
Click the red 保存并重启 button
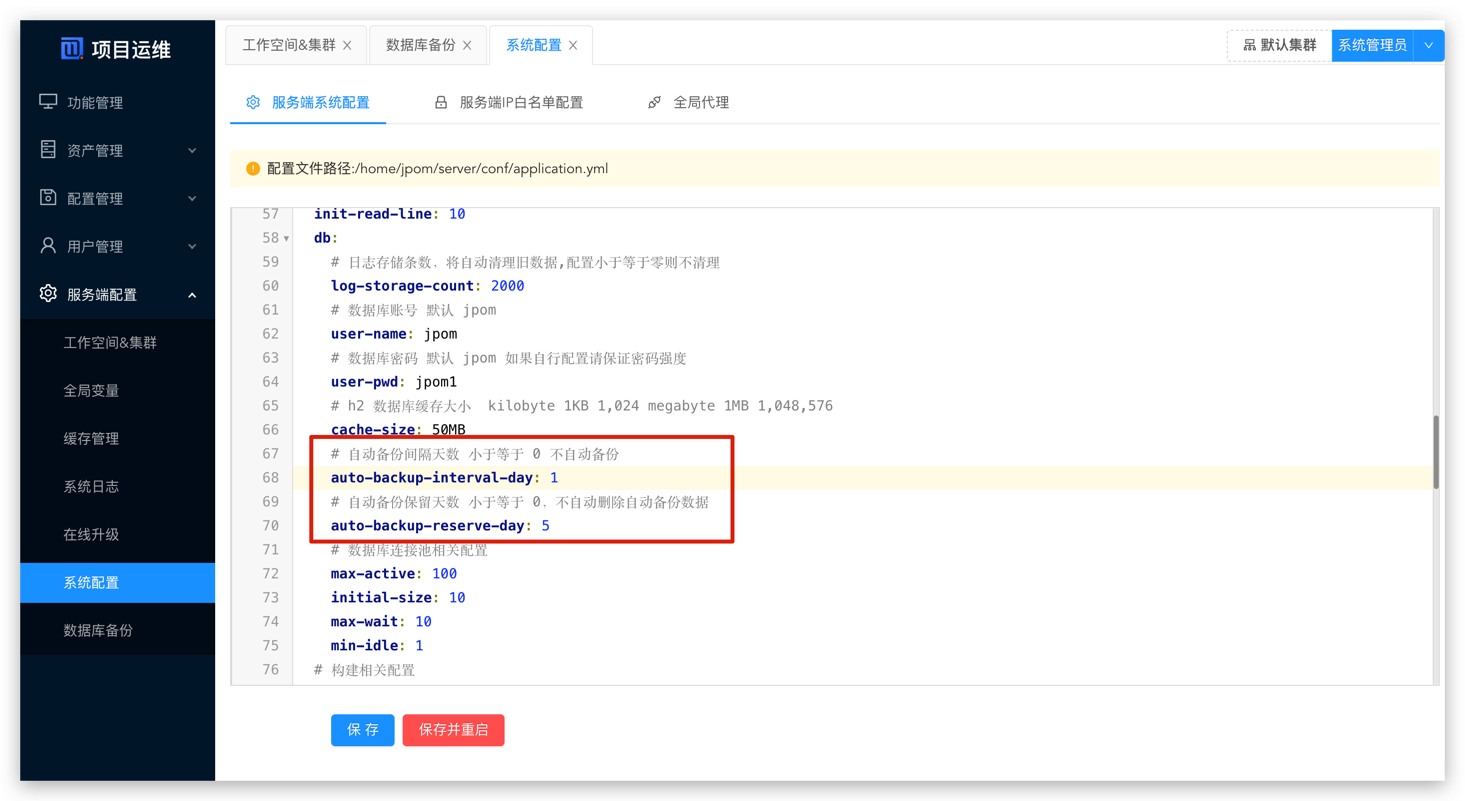point(453,730)
